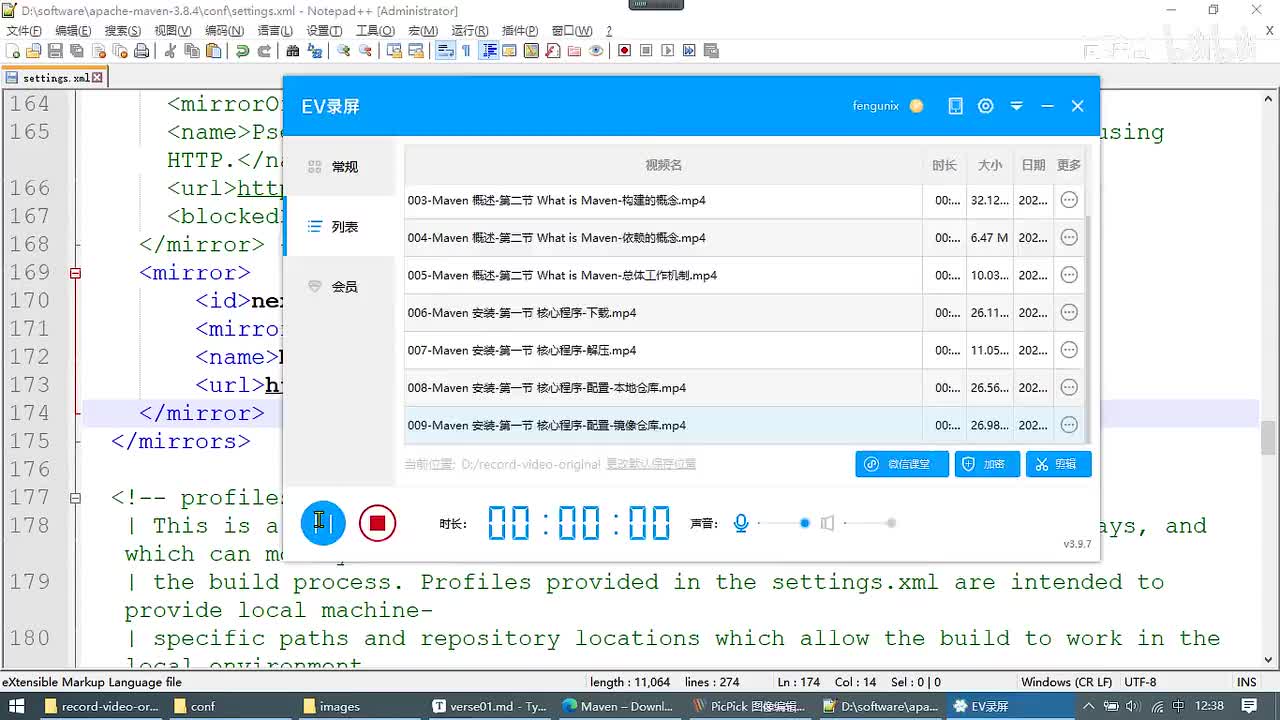Click the blue pause recording button
The width and height of the screenshot is (1280, 720).
tap(323, 523)
